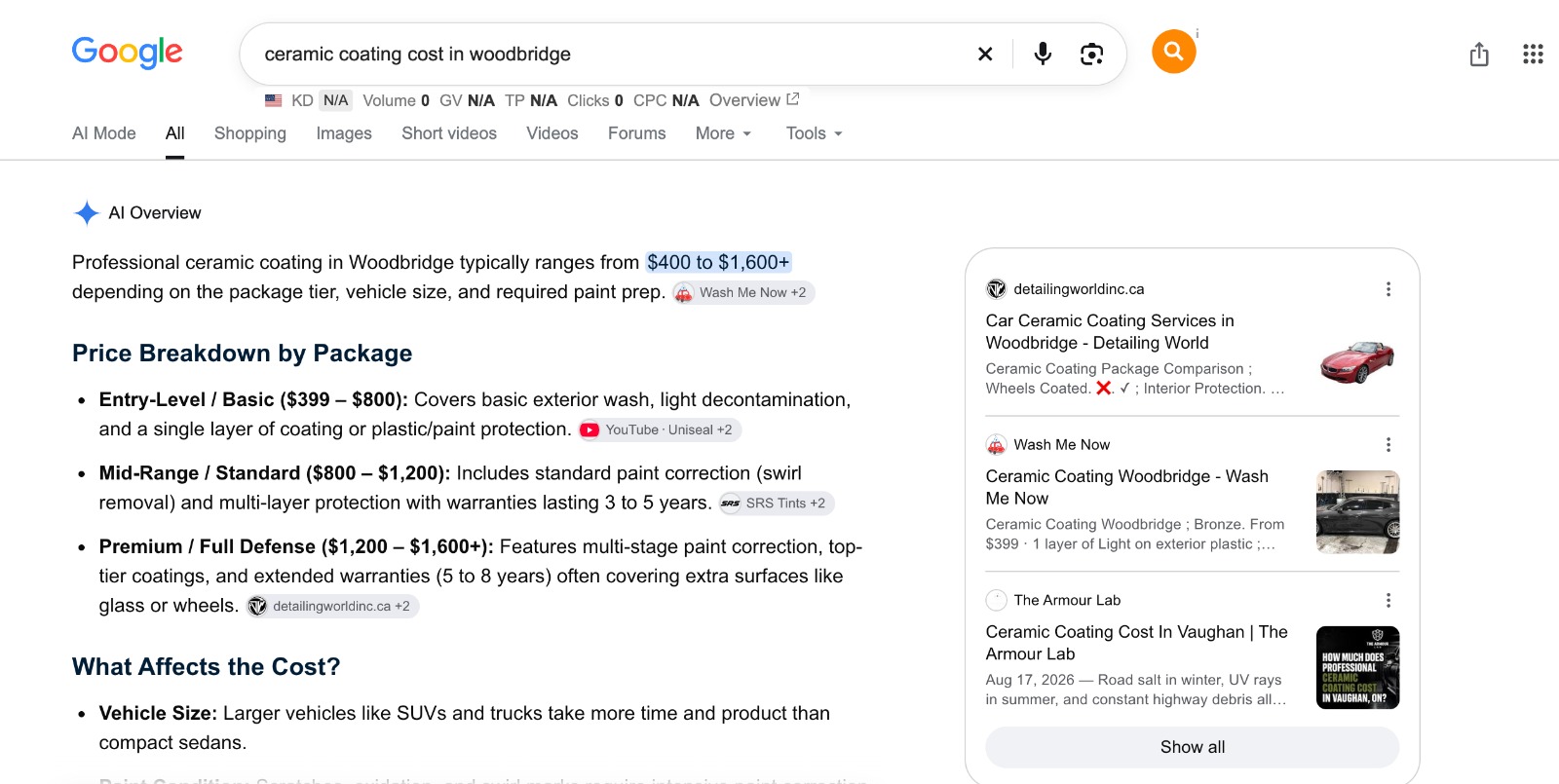Open the Short videos tab
1559x784 pixels.
(449, 133)
